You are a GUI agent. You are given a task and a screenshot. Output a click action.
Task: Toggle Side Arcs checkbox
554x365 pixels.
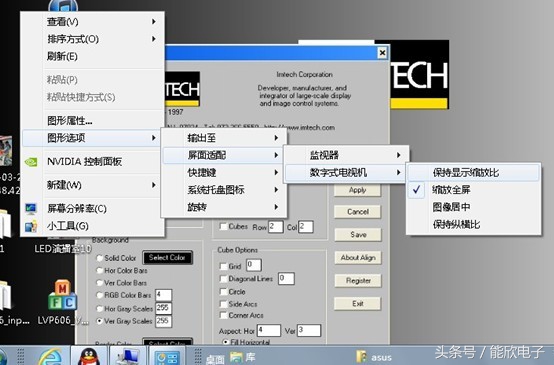(x=223, y=304)
